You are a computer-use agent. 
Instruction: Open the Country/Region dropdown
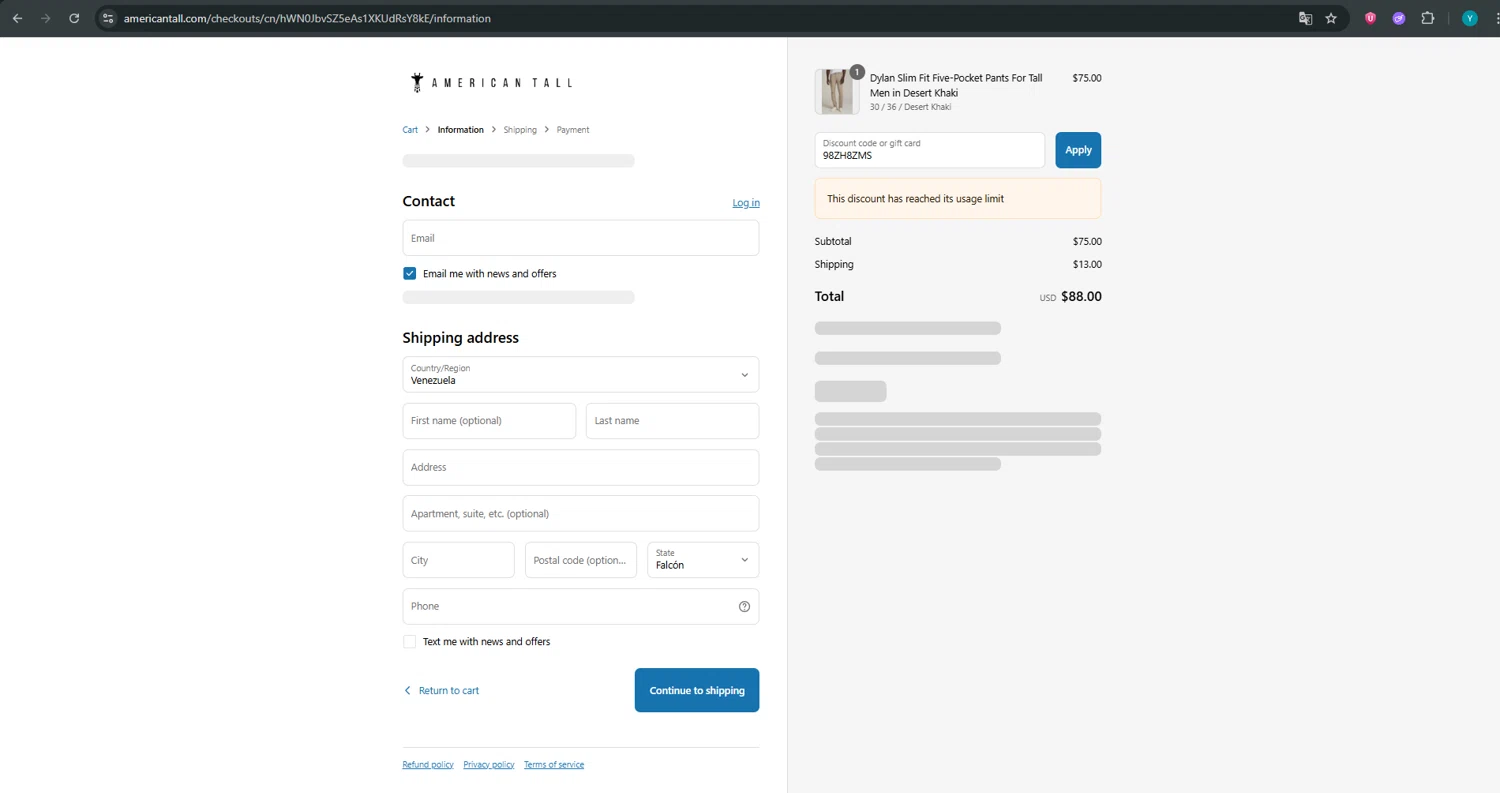[581, 375]
